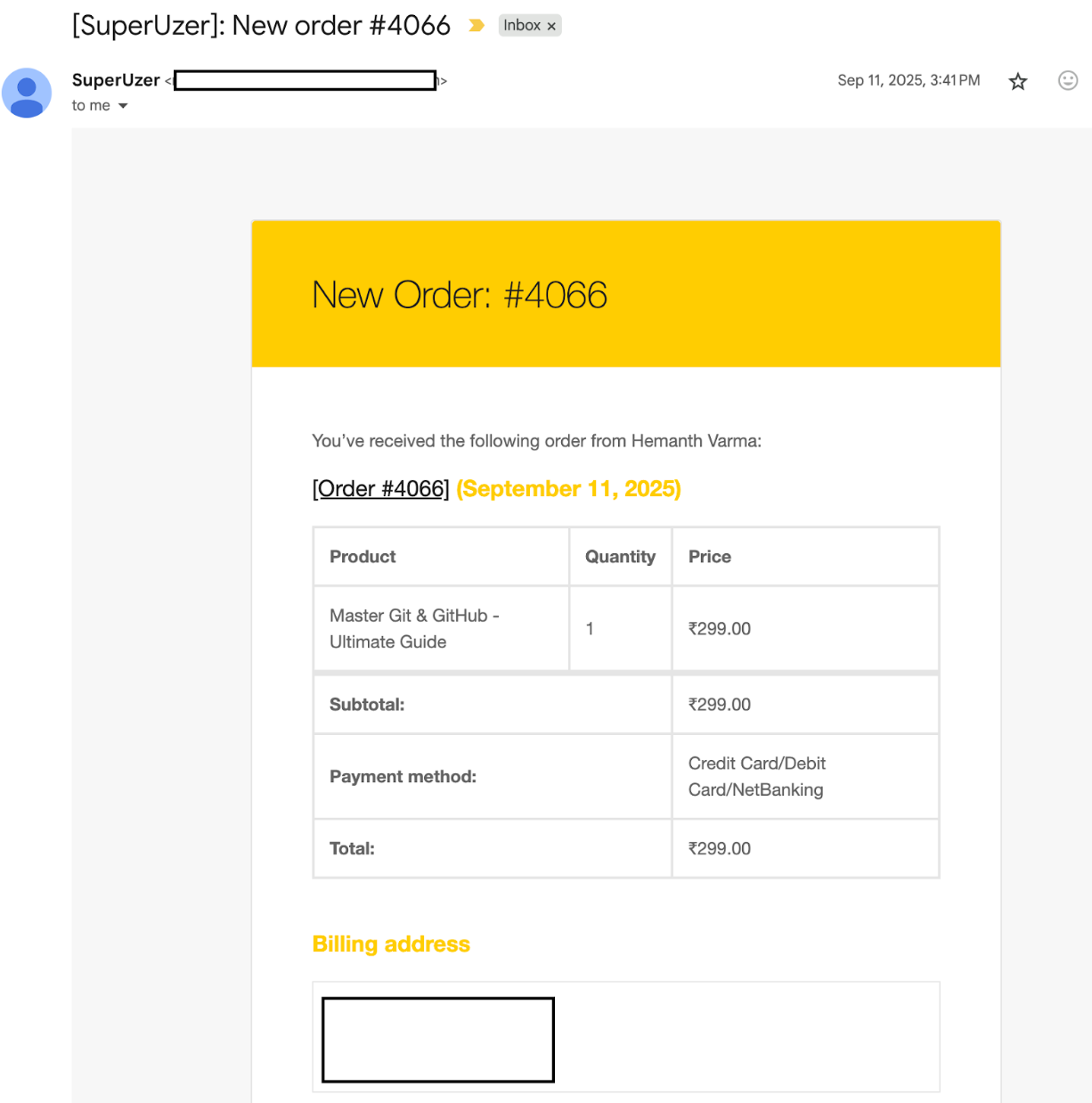
Task: Open the [Order #4066] link
Action: pyautogui.click(x=380, y=489)
